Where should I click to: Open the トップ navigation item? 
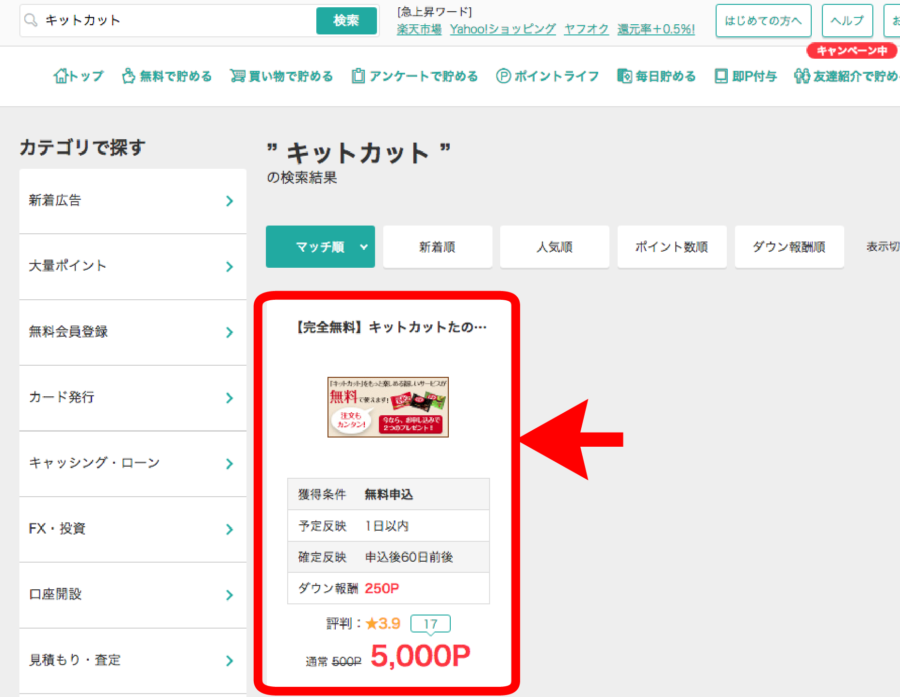pos(79,76)
